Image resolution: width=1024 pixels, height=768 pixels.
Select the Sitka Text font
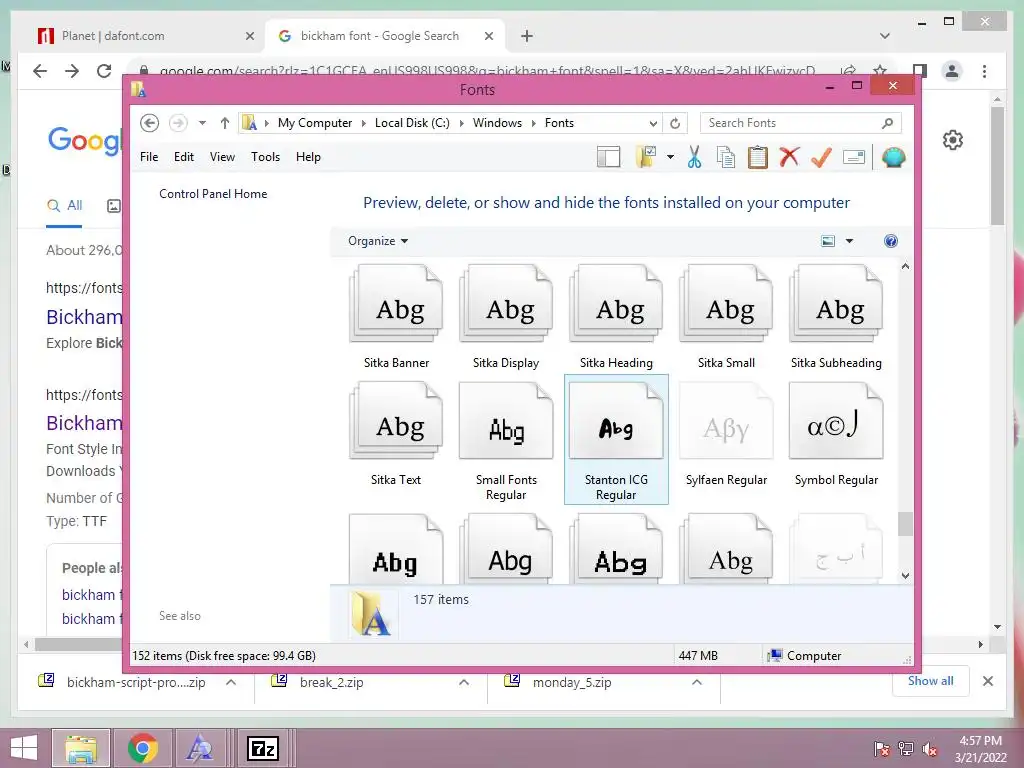tap(396, 435)
